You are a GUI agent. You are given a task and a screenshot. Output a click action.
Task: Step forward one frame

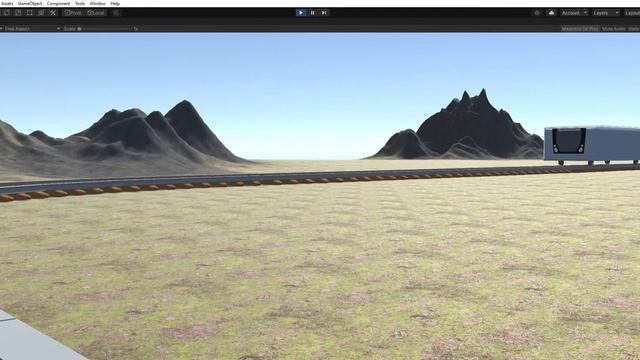[324, 13]
